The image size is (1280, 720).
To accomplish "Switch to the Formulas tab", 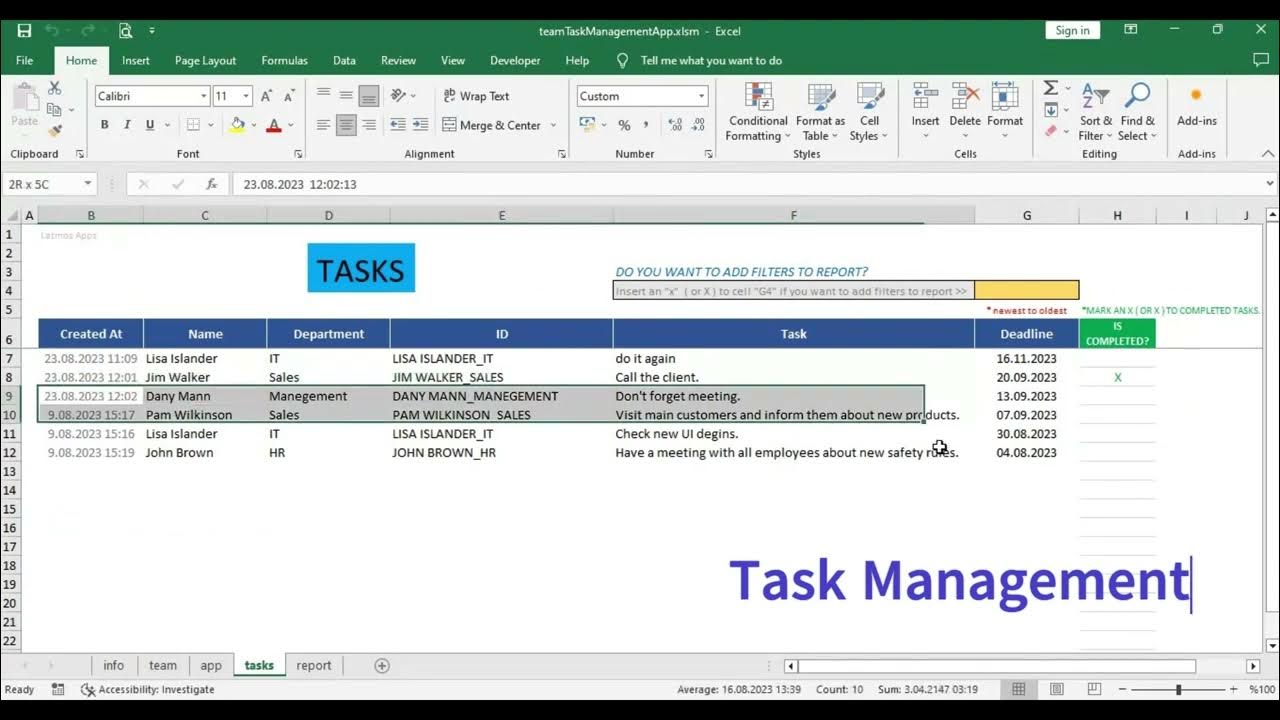I will coord(285,60).
